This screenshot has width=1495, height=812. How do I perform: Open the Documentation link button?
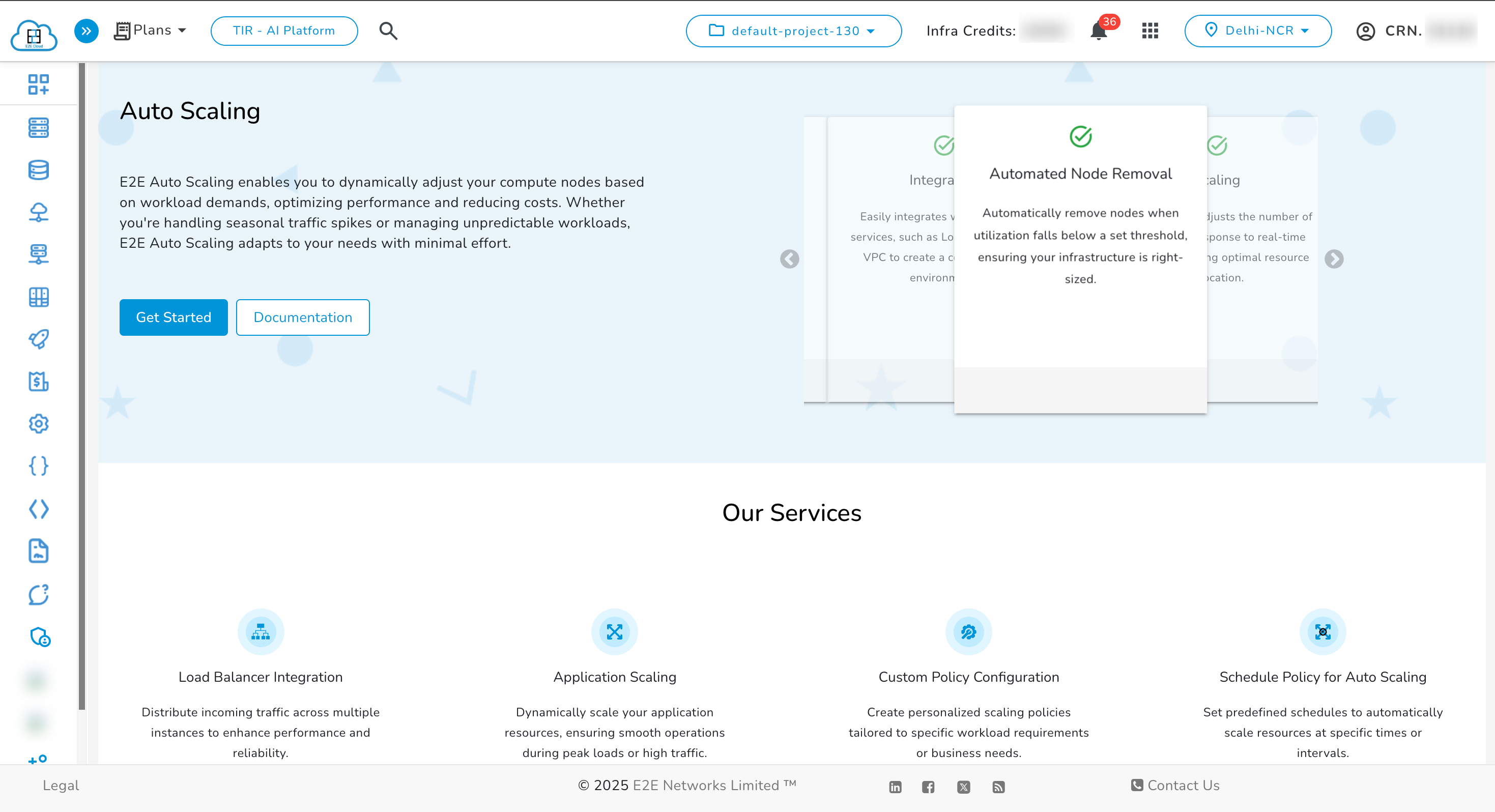coord(302,317)
